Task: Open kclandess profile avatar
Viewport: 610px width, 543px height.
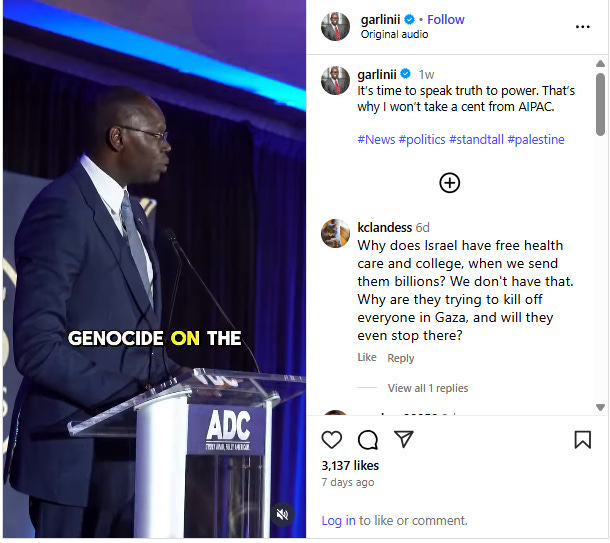Action: (335, 233)
